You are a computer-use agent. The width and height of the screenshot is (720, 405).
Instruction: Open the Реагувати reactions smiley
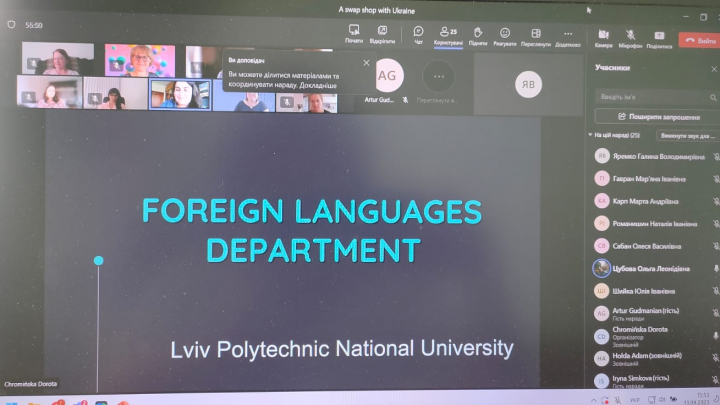[505, 36]
